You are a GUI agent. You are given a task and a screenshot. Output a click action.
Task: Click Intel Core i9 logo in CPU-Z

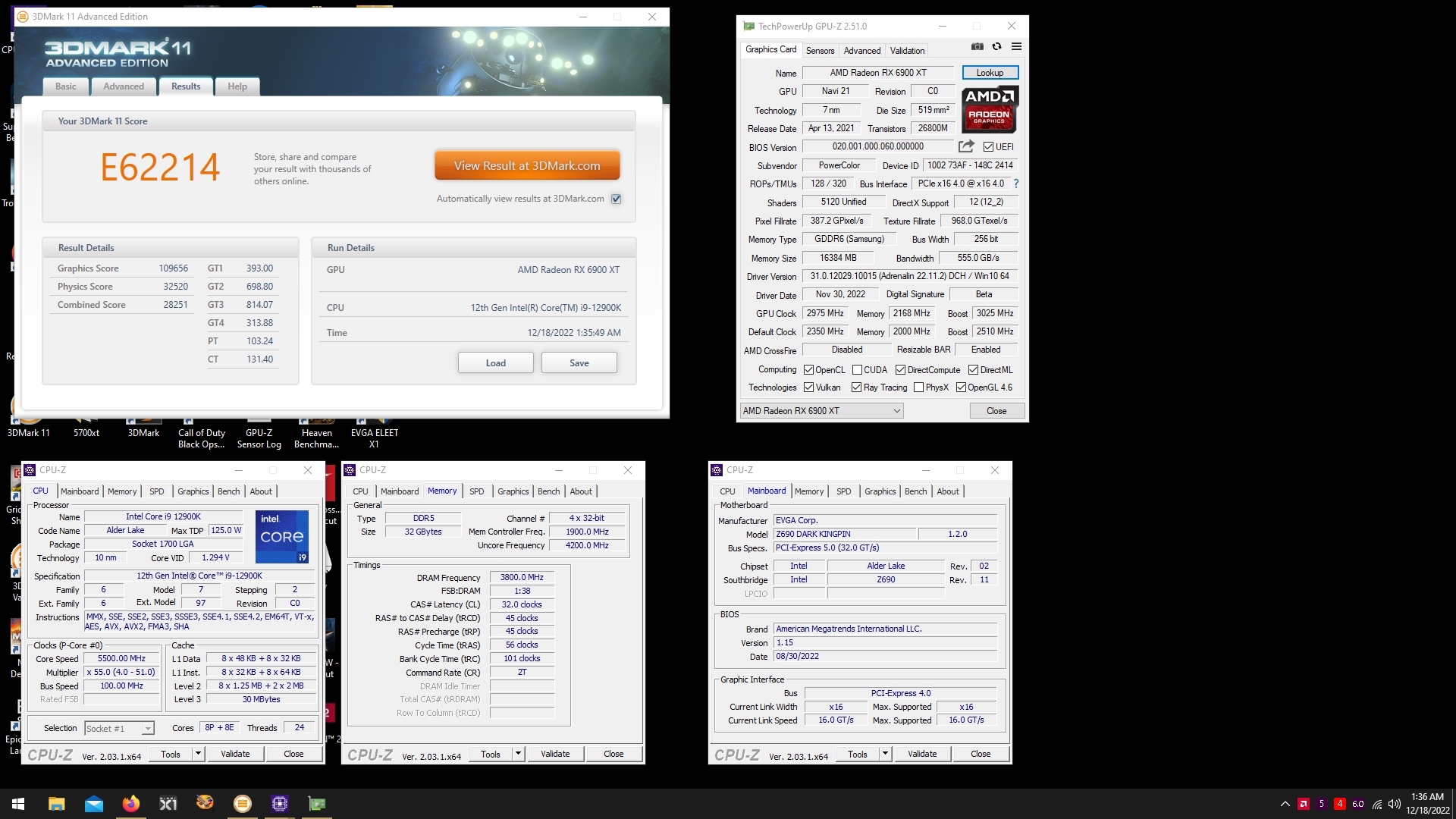(x=282, y=537)
